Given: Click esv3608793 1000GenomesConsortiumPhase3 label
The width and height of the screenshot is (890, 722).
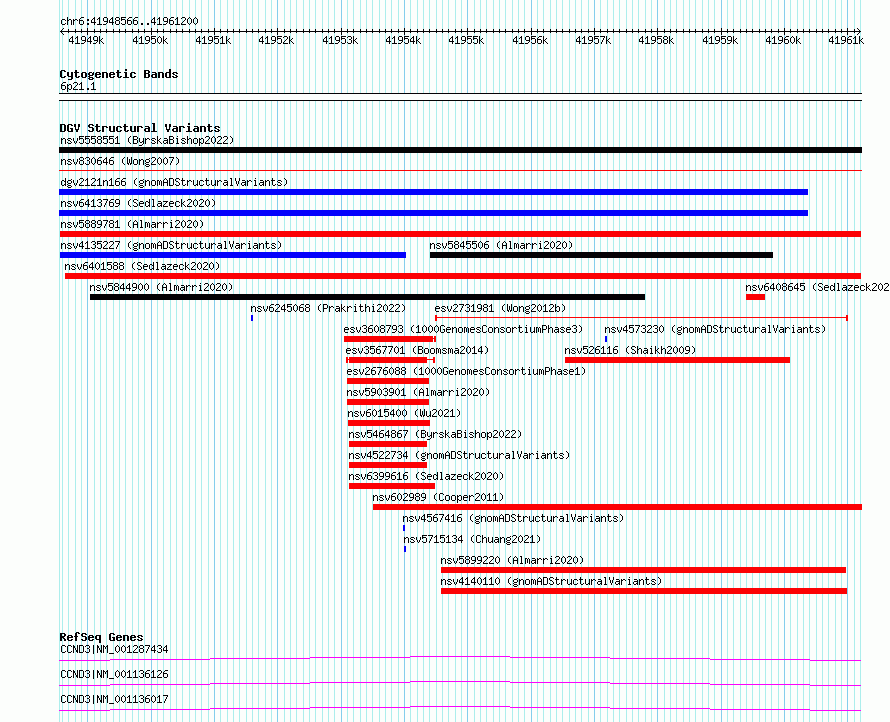Looking at the screenshot, I should click(463, 329).
